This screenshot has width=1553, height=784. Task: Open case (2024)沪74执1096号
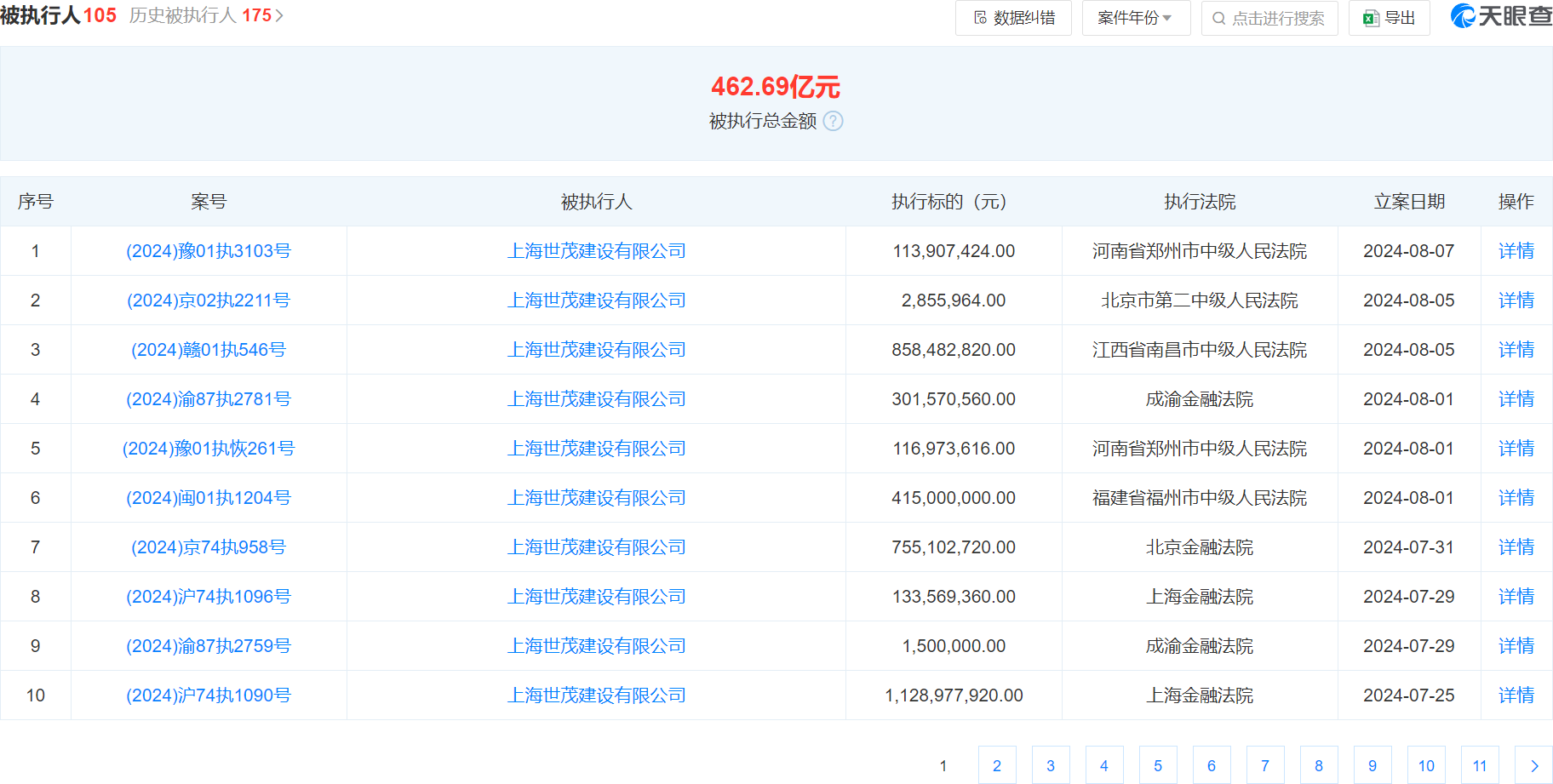[209, 597]
